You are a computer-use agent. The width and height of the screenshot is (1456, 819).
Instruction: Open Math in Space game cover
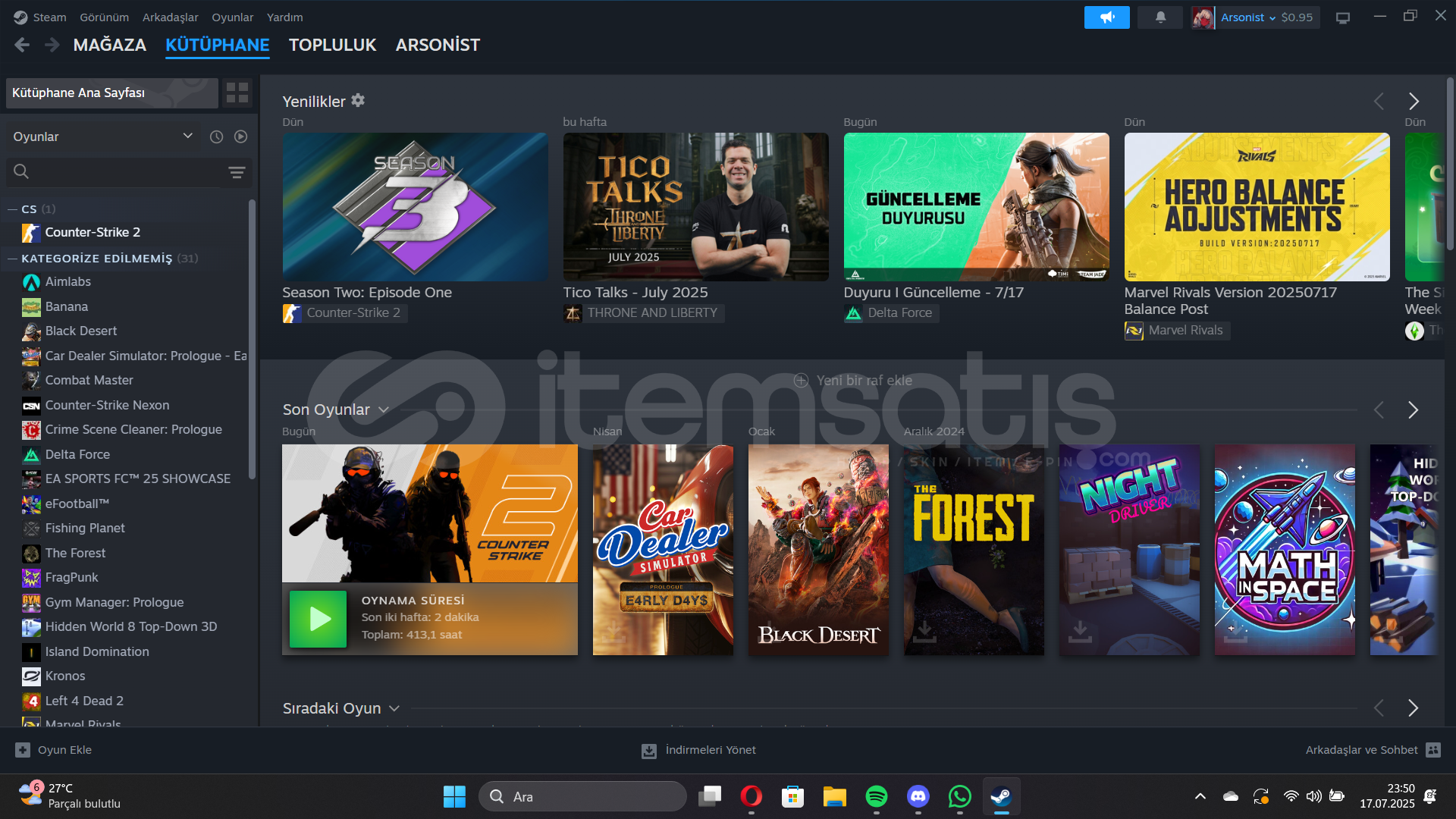click(x=1285, y=550)
